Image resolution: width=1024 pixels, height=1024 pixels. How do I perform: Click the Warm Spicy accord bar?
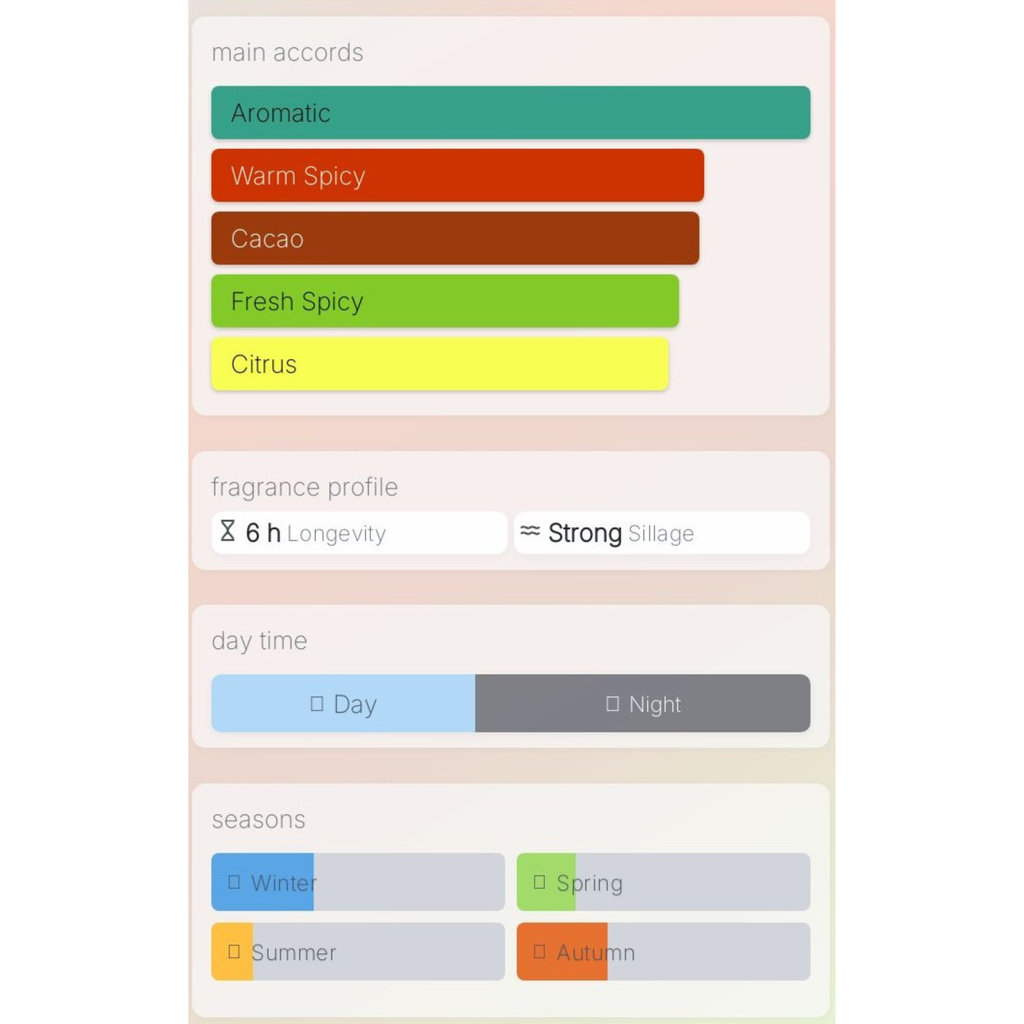tap(457, 175)
